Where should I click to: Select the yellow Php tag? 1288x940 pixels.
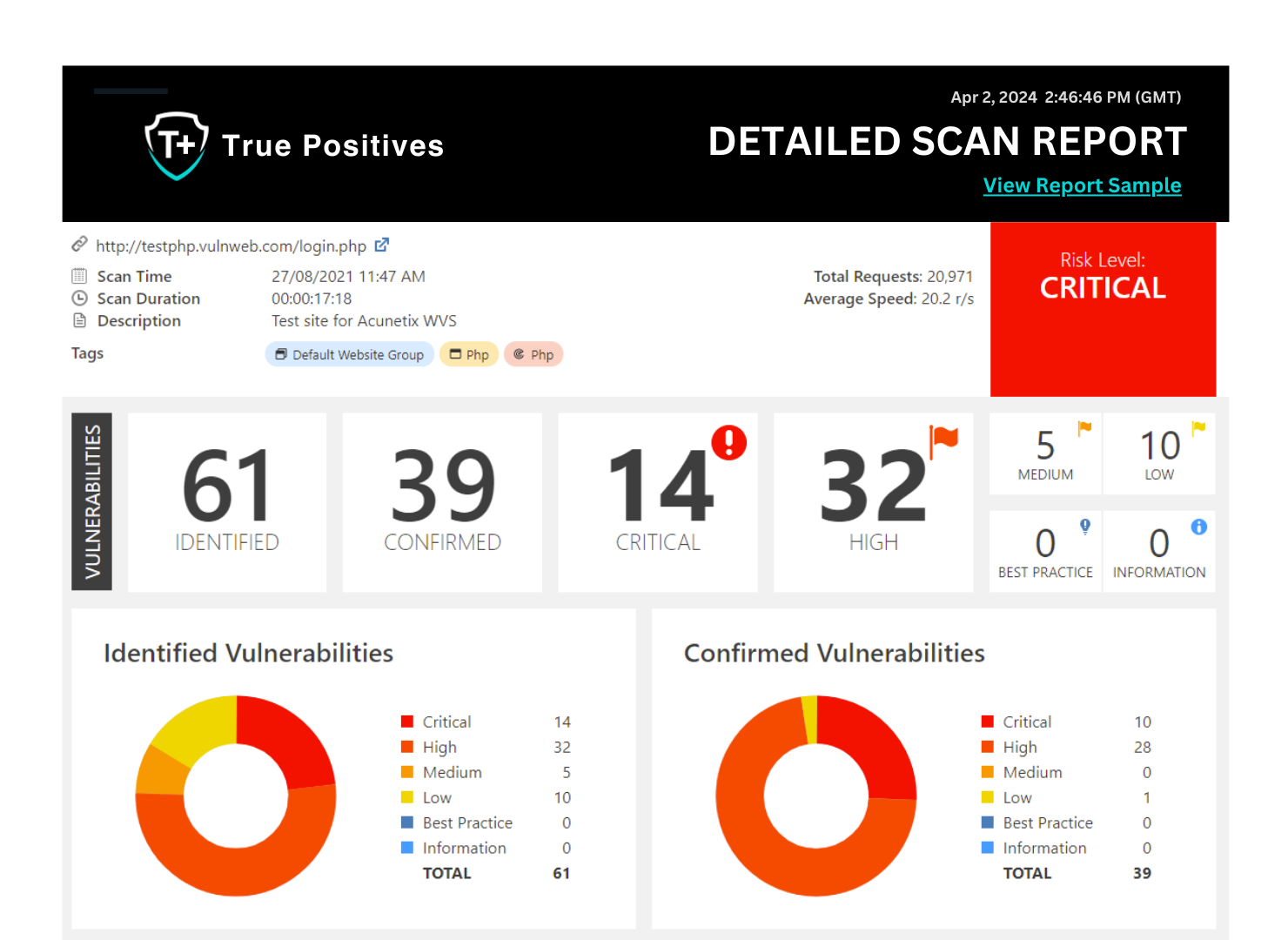(x=469, y=354)
